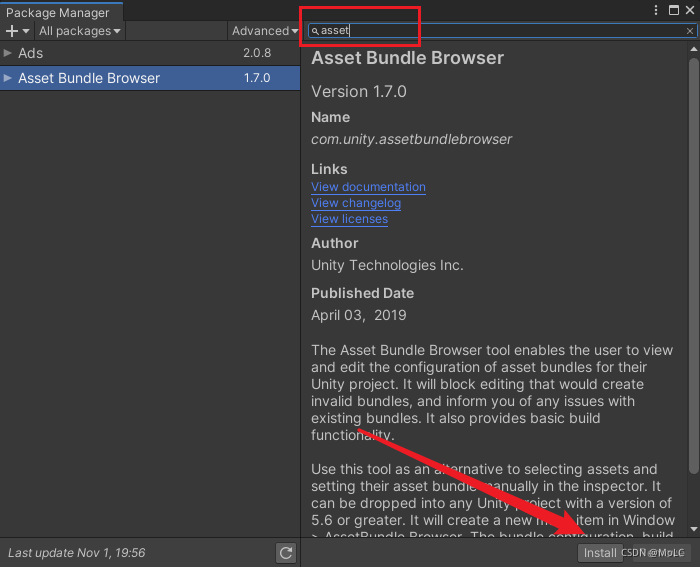
Task: Click the details scrollbar down arrow
Action: pos(693,529)
